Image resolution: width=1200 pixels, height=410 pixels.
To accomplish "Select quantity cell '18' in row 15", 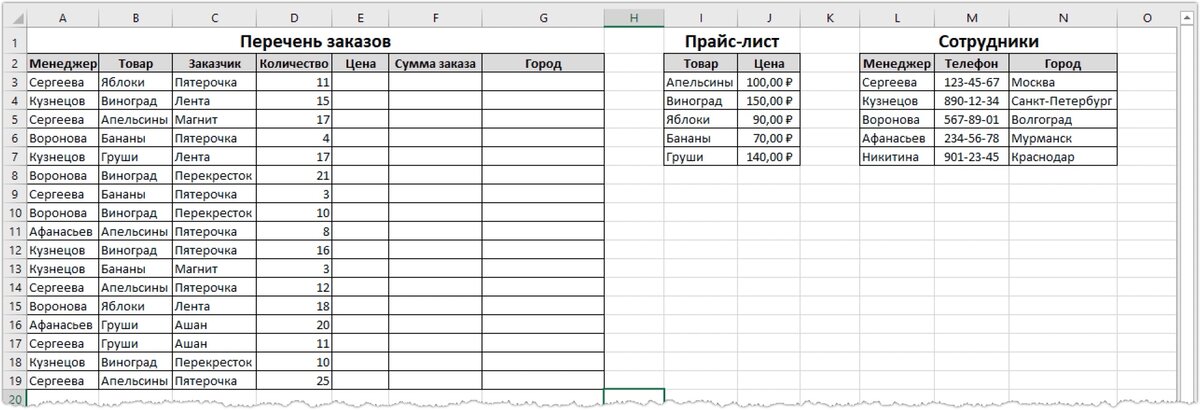I will (x=294, y=306).
